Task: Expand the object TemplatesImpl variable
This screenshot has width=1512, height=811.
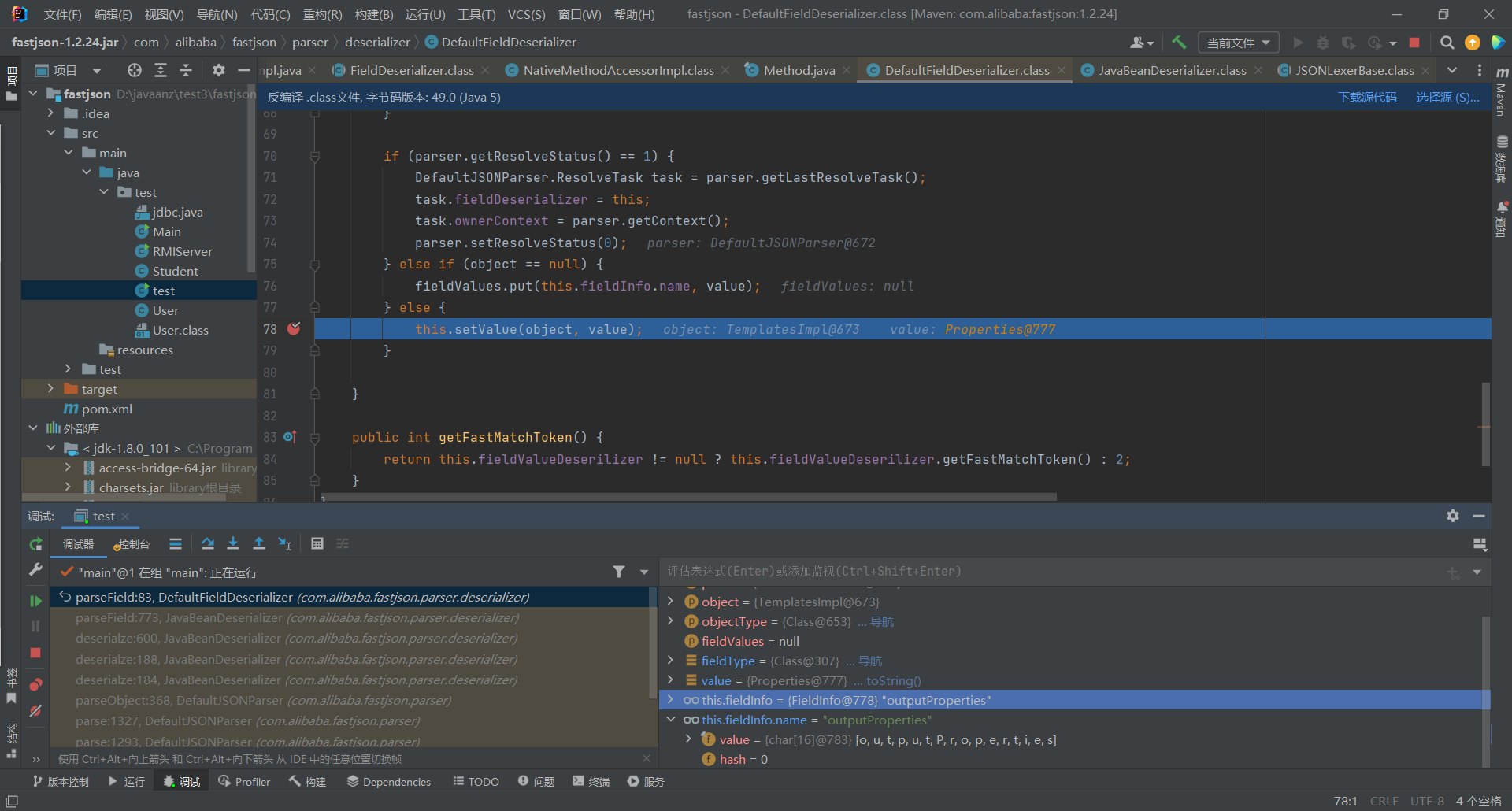Action: click(671, 602)
